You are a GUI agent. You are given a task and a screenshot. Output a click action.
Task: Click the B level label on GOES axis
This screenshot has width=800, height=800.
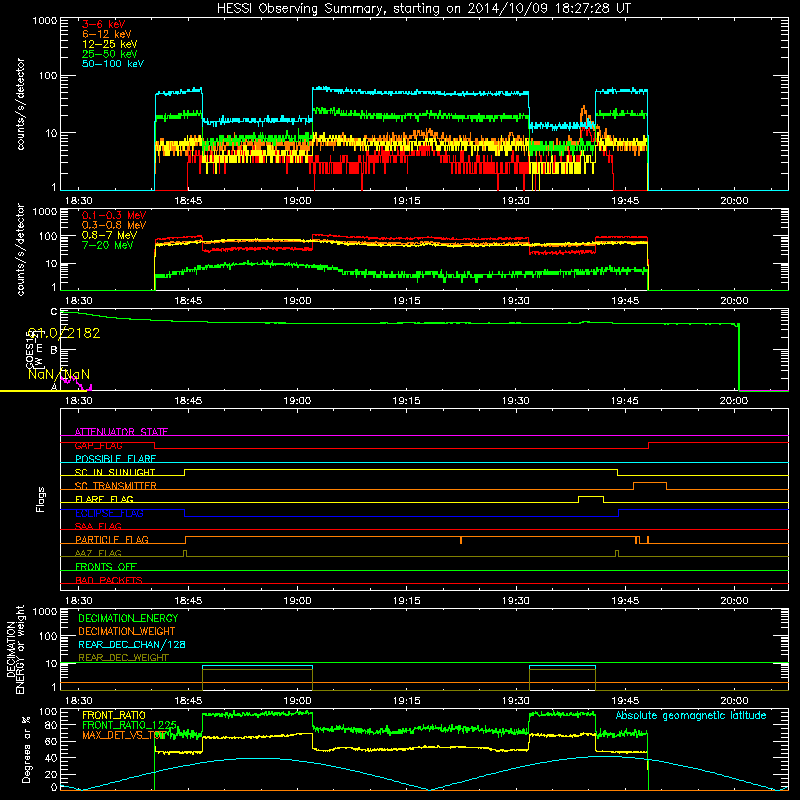tap(54, 351)
